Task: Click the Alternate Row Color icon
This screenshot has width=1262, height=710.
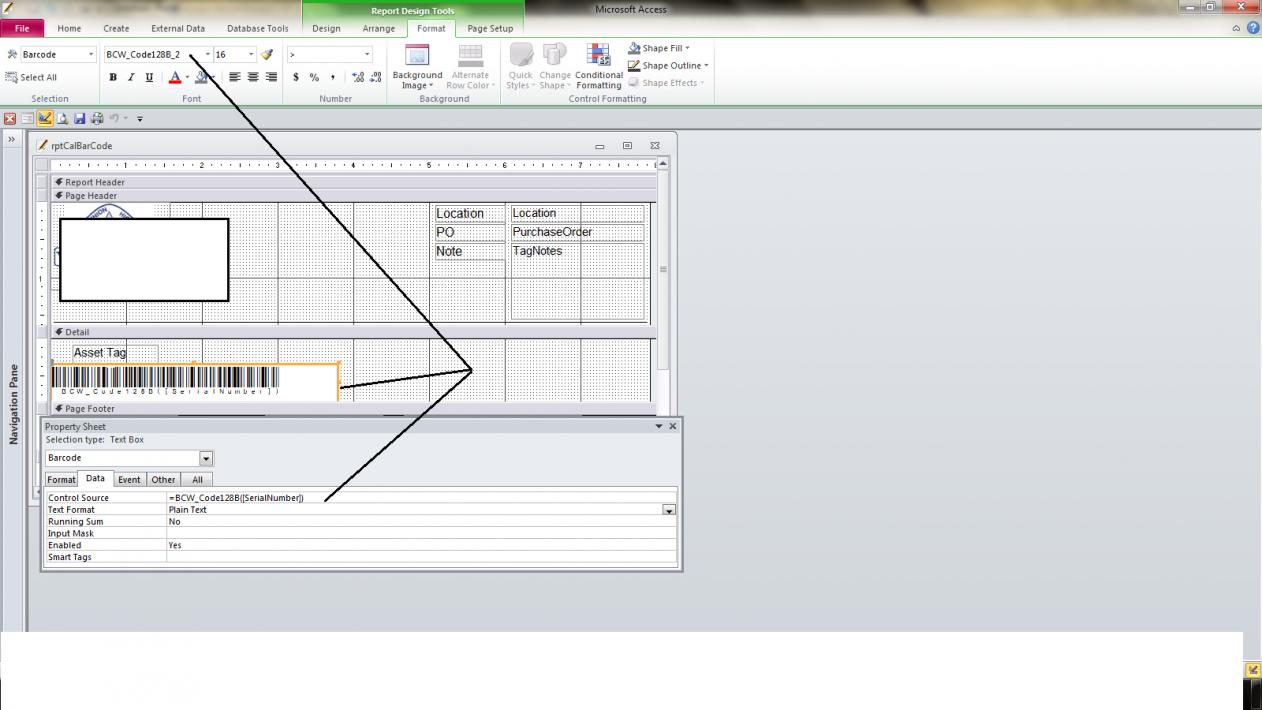Action: pos(470,55)
